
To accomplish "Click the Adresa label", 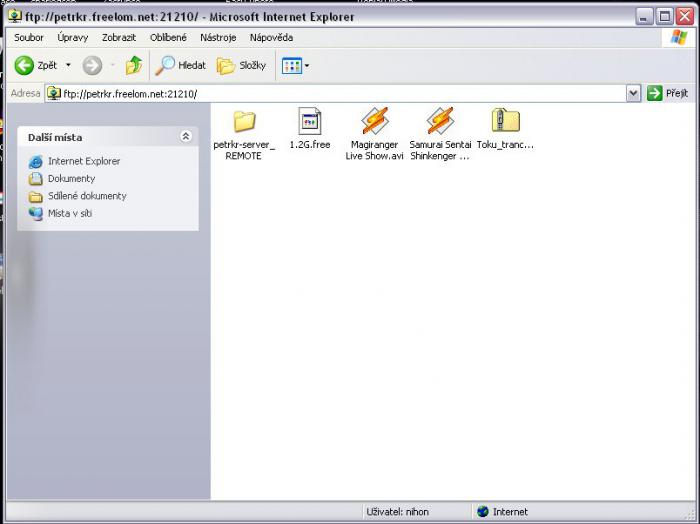I will point(25,93).
